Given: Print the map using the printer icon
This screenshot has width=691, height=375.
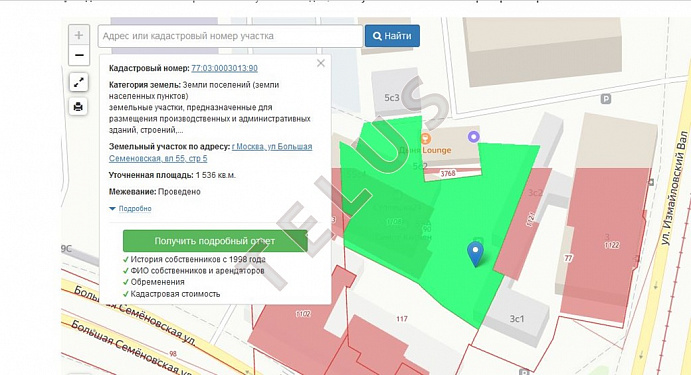Looking at the screenshot, I should click(78, 107).
